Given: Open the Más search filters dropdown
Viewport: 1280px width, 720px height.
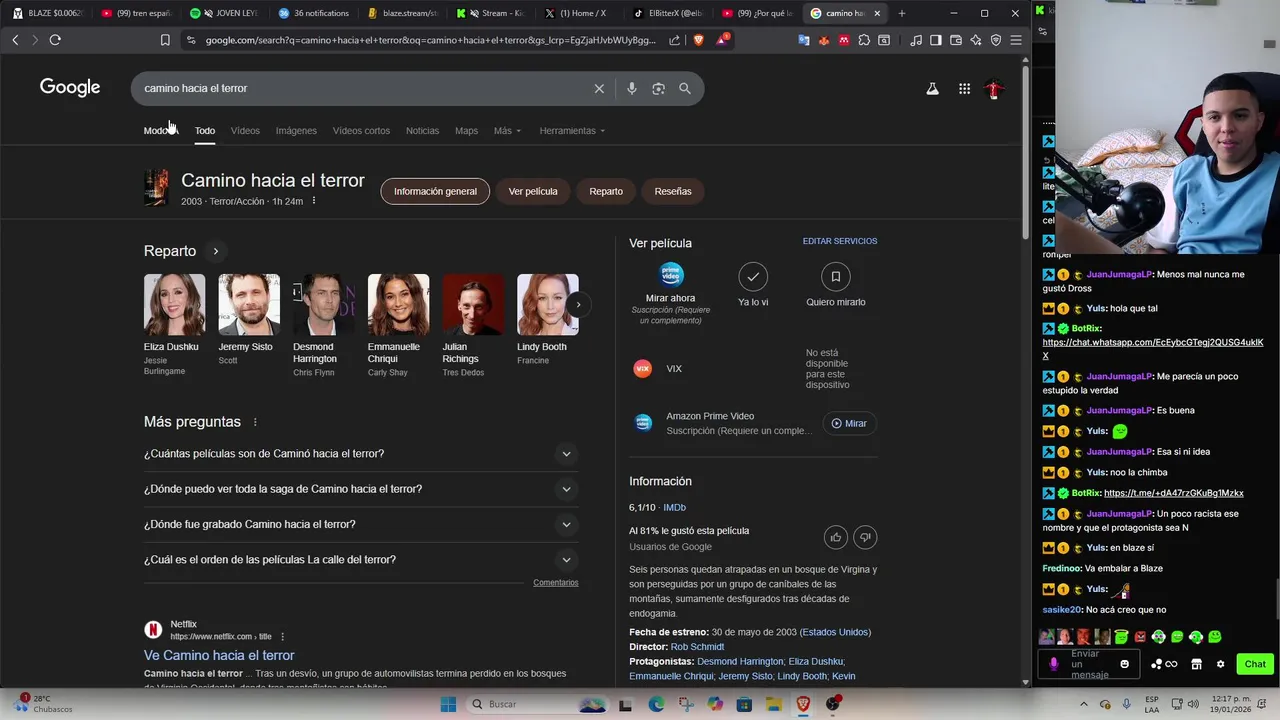Looking at the screenshot, I should coord(507,131).
